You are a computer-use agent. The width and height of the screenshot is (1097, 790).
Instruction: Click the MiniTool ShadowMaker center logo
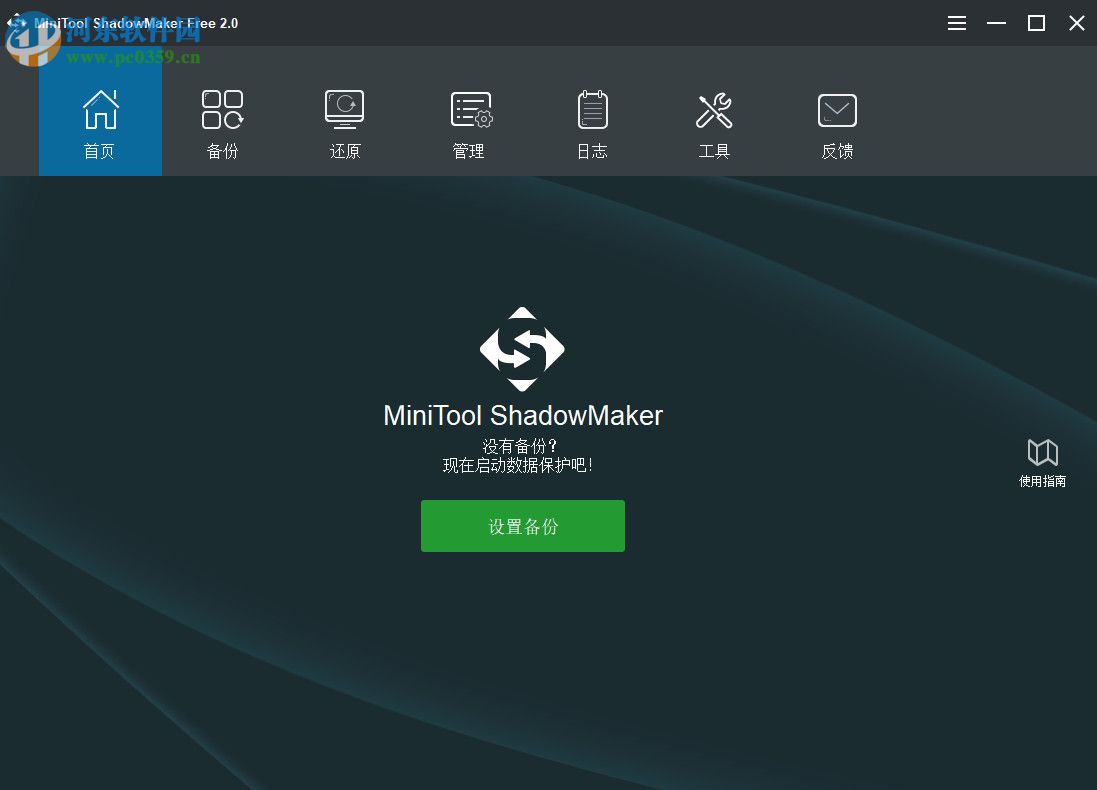point(522,350)
